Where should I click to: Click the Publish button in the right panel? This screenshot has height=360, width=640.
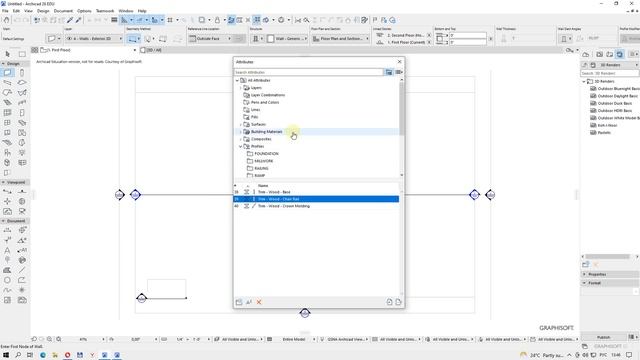[603, 337]
